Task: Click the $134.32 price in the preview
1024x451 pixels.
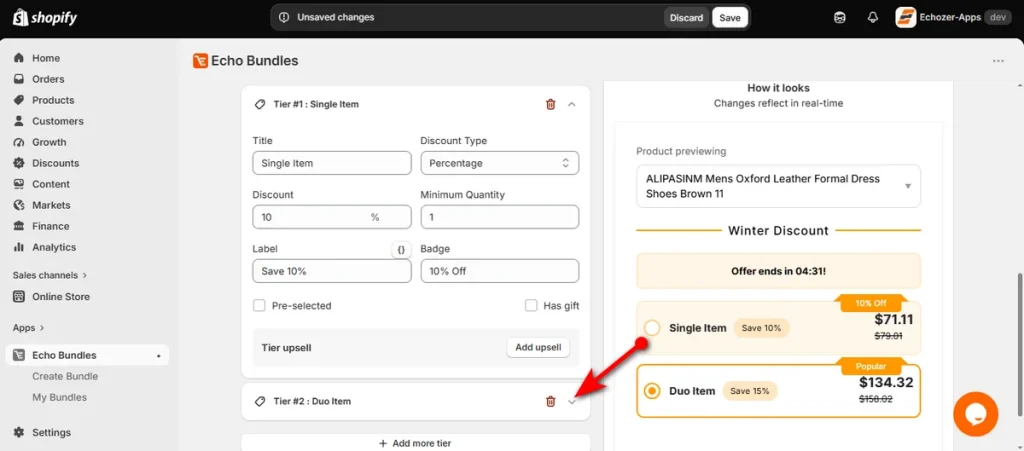Action: click(x=886, y=382)
